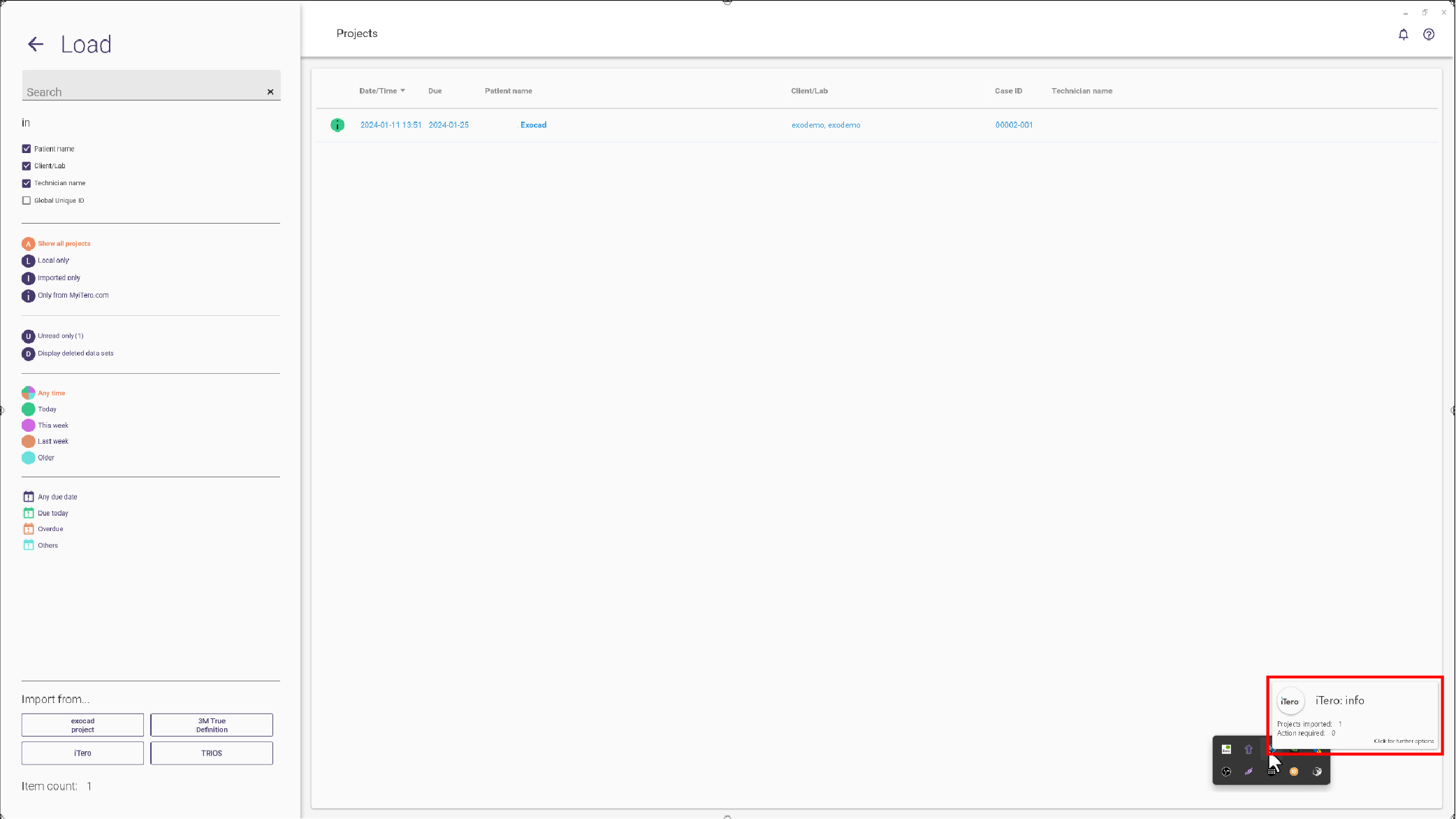Image resolution: width=1456 pixels, height=819 pixels.
Task: Click "Click for further options" text
Action: [1404, 741]
